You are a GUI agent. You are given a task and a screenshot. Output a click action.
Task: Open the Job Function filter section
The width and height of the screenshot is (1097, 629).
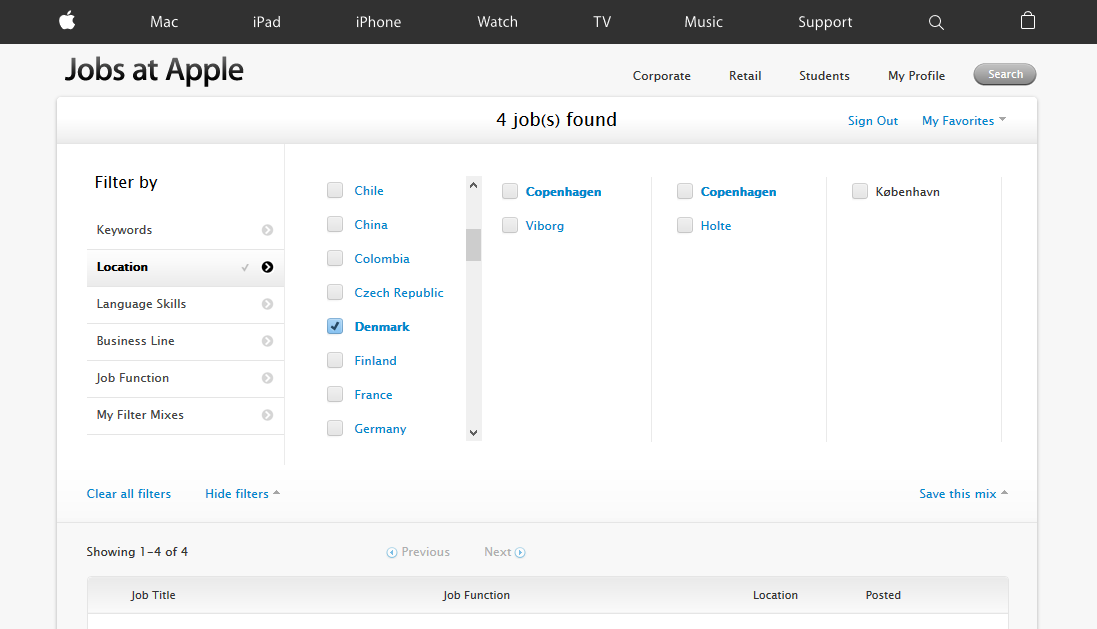(x=185, y=379)
